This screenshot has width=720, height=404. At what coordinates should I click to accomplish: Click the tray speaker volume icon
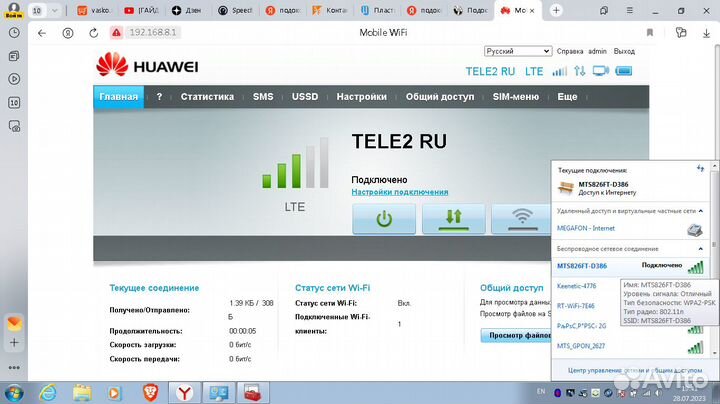(658, 393)
